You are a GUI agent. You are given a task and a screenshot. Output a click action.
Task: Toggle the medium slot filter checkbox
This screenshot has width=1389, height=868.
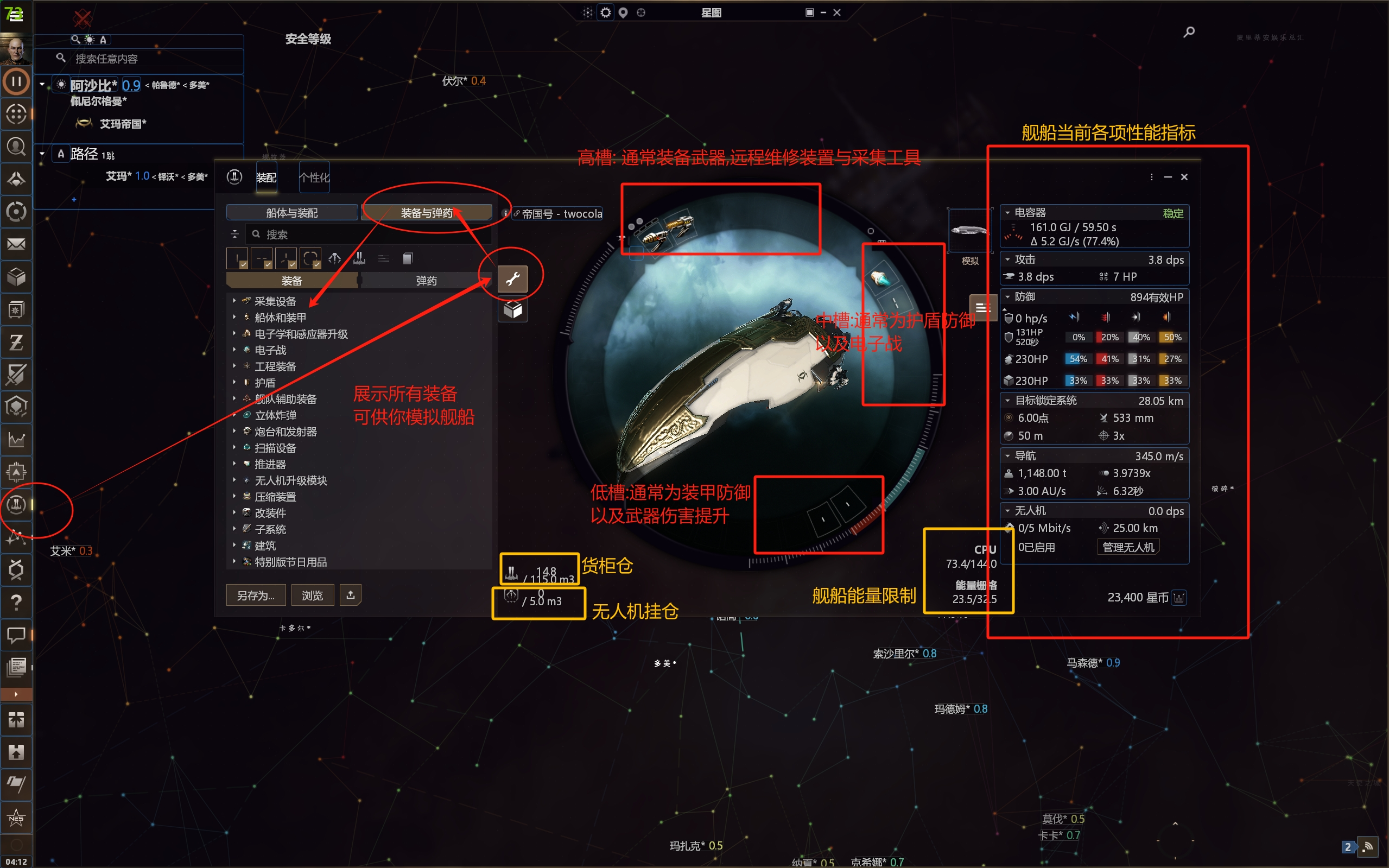coord(262,258)
